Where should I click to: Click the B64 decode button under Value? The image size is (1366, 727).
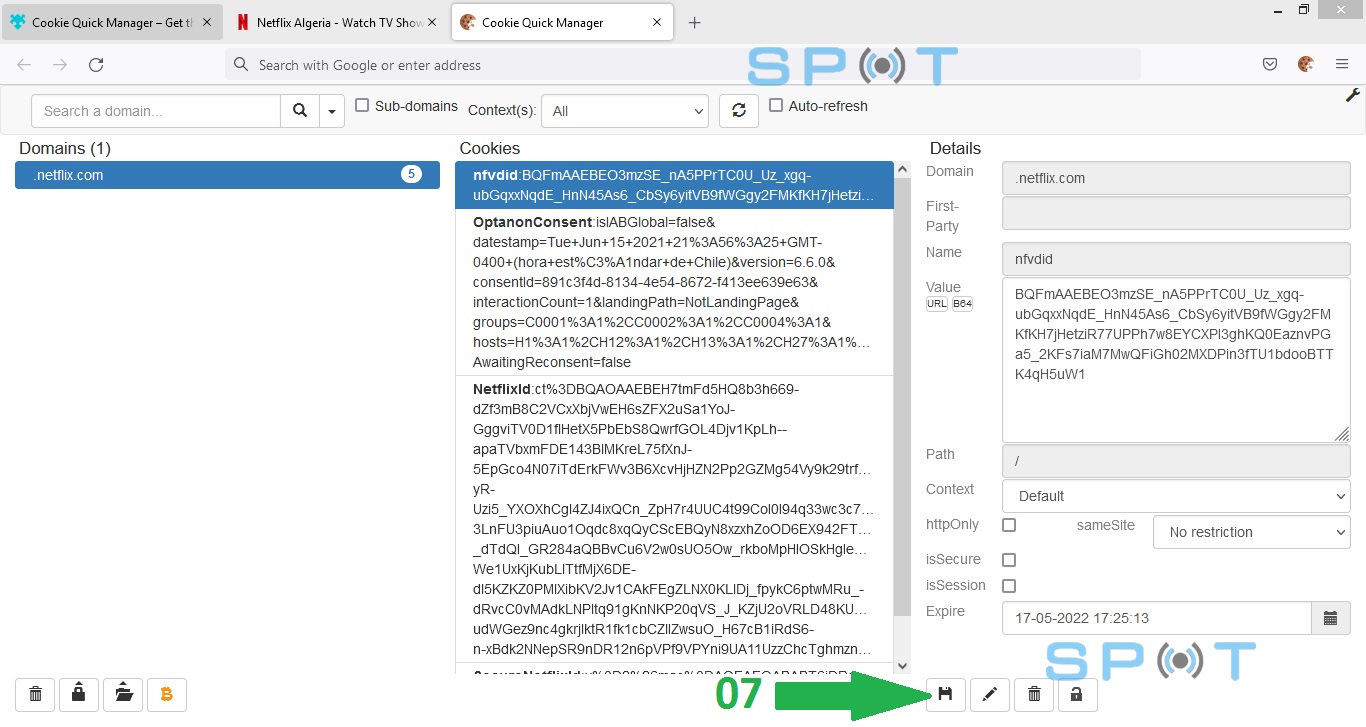[x=962, y=304]
